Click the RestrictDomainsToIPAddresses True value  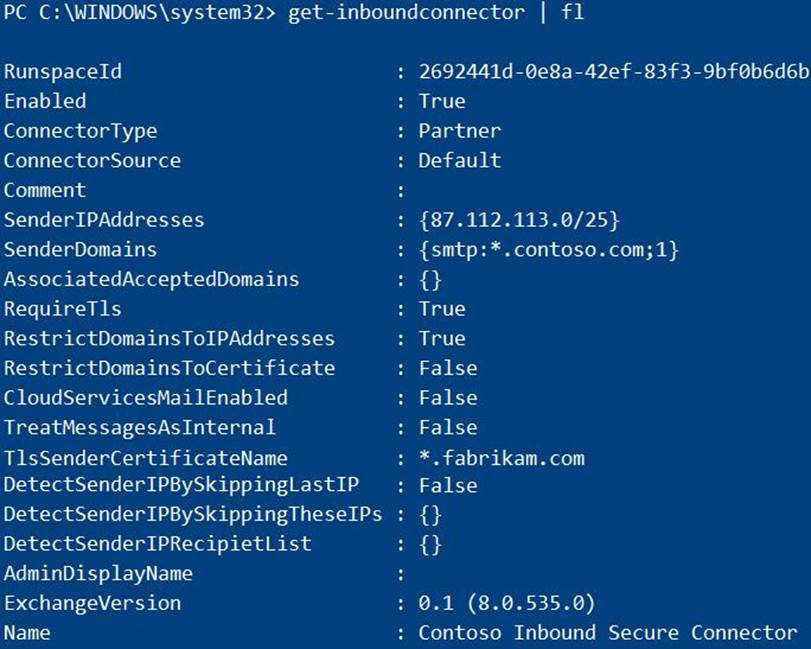pos(442,338)
